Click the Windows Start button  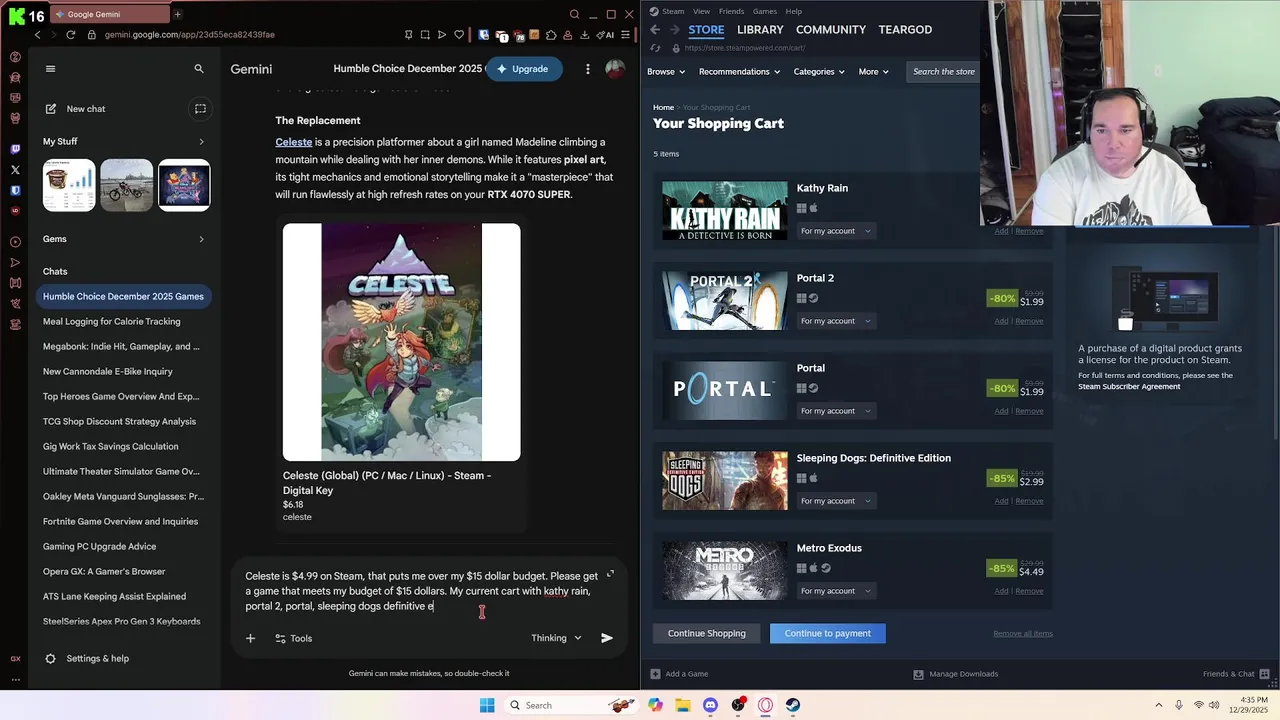(x=487, y=705)
